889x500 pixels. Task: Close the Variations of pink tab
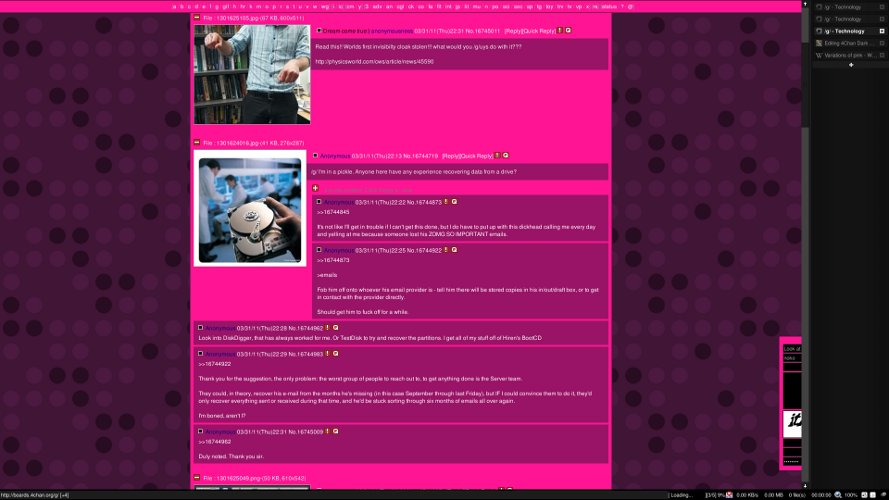point(882,55)
